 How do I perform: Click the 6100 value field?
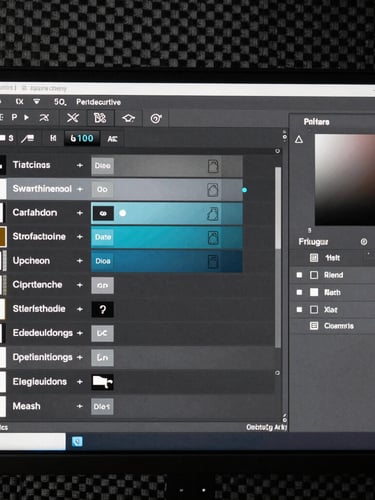click(82, 138)
